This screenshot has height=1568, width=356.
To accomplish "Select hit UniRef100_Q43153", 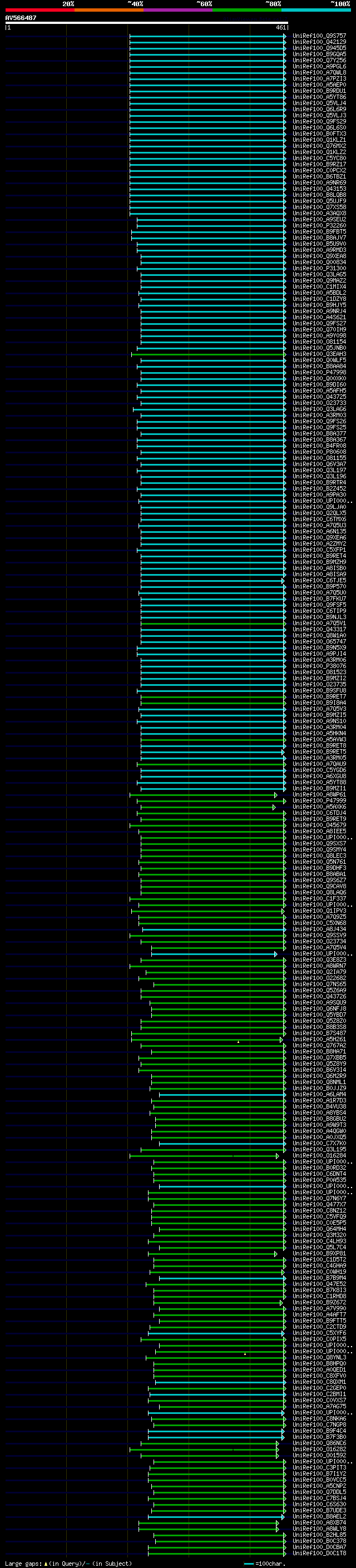I will [x=319, y=189].
